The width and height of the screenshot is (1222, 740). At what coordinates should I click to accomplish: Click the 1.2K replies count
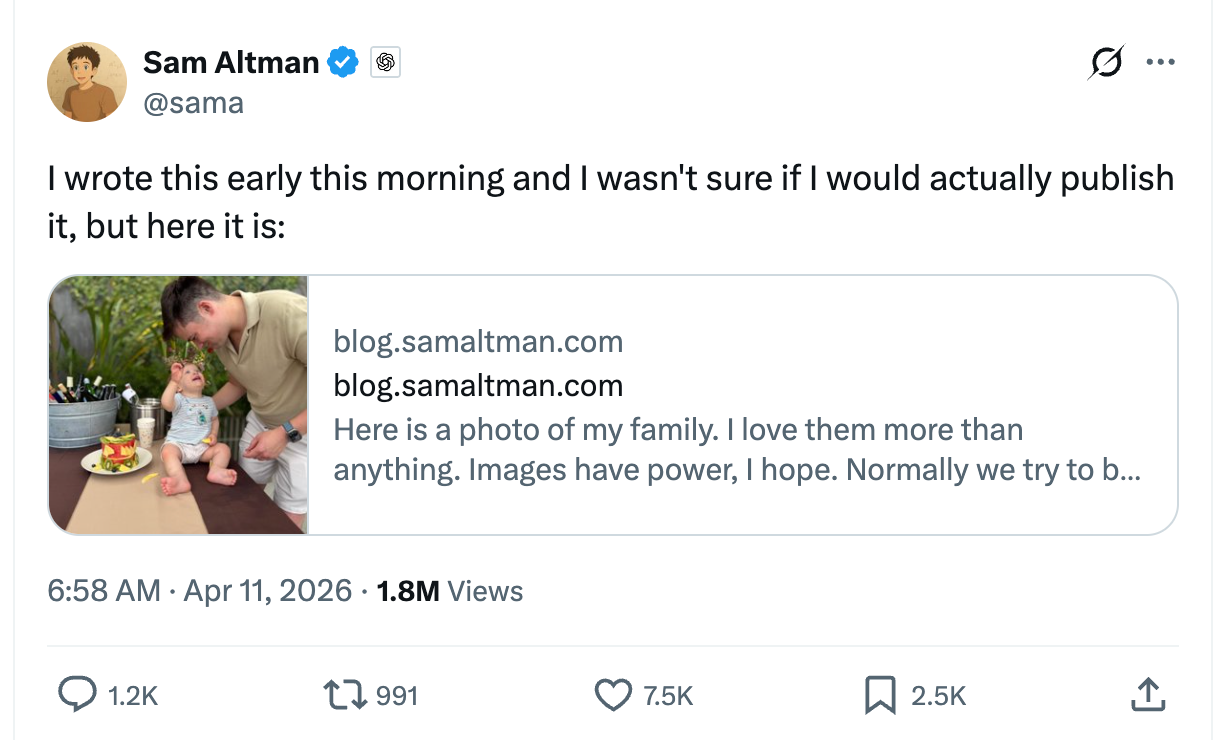(x=133, y=696)
